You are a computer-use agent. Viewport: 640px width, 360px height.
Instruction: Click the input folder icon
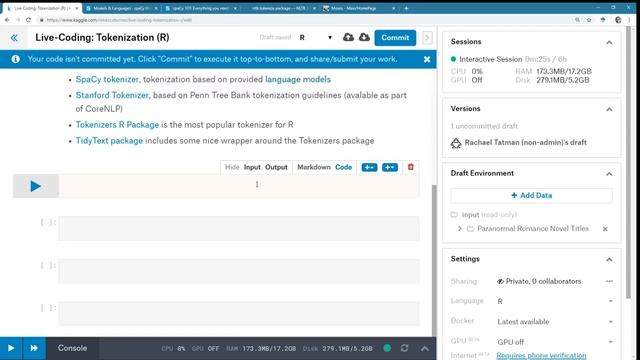pos(454,215)
